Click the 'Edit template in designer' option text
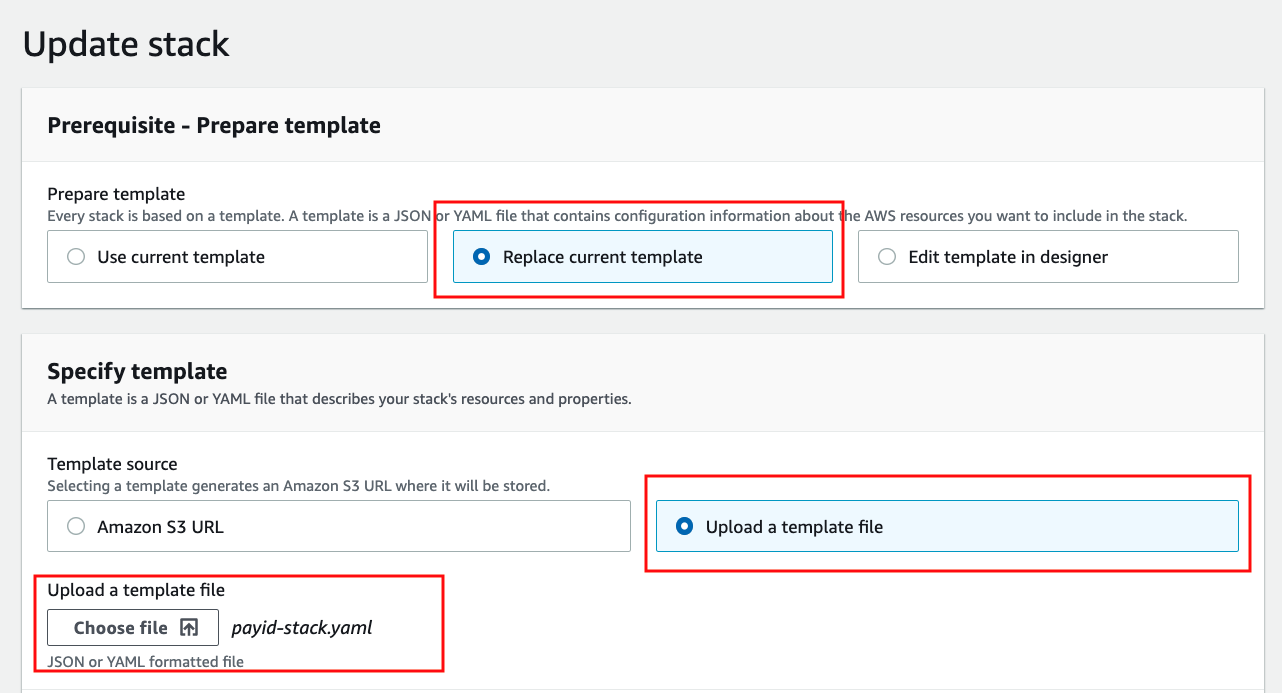The height and width of the screenshot is (693, 1282). (1008, 257)
